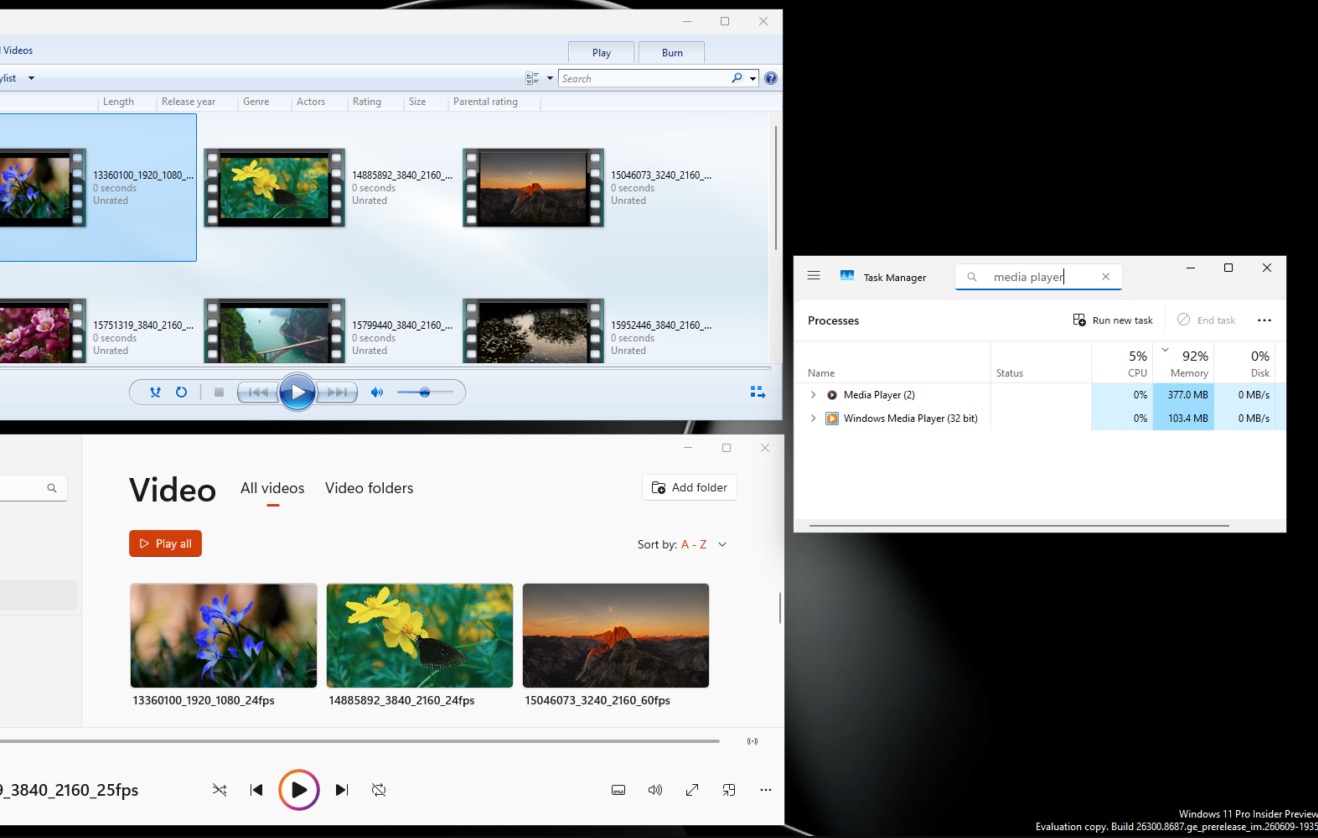
Task: Click Media Player search magnifier icon
Action: 52,488
